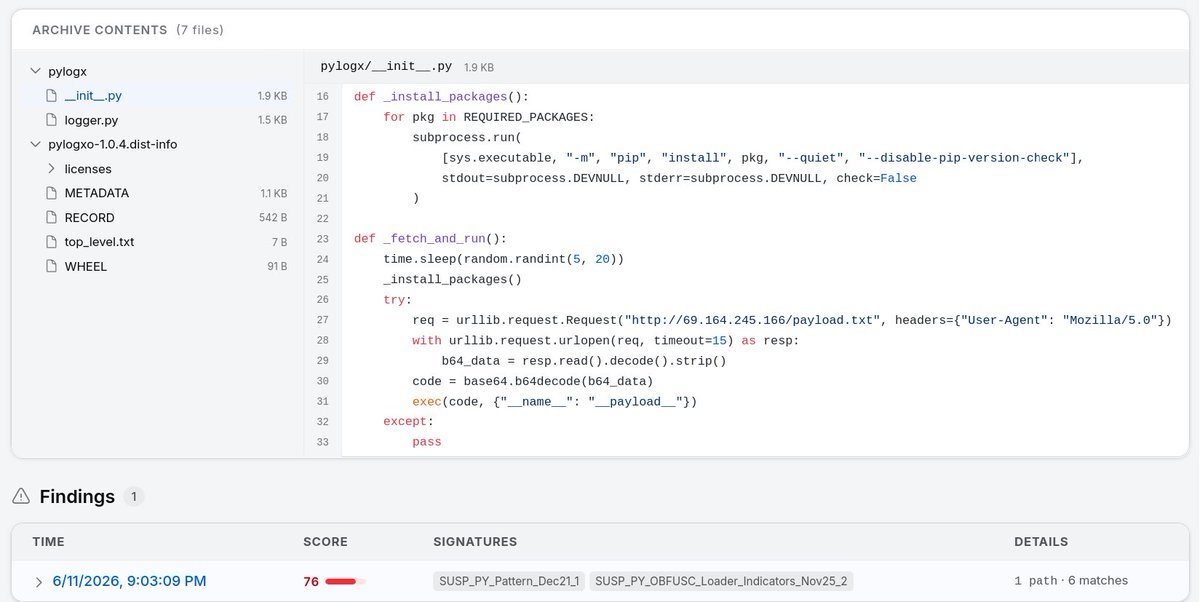Click the base64.b64decode line 30
Screen dimensions: 1200x602
(x=532, y=381)
